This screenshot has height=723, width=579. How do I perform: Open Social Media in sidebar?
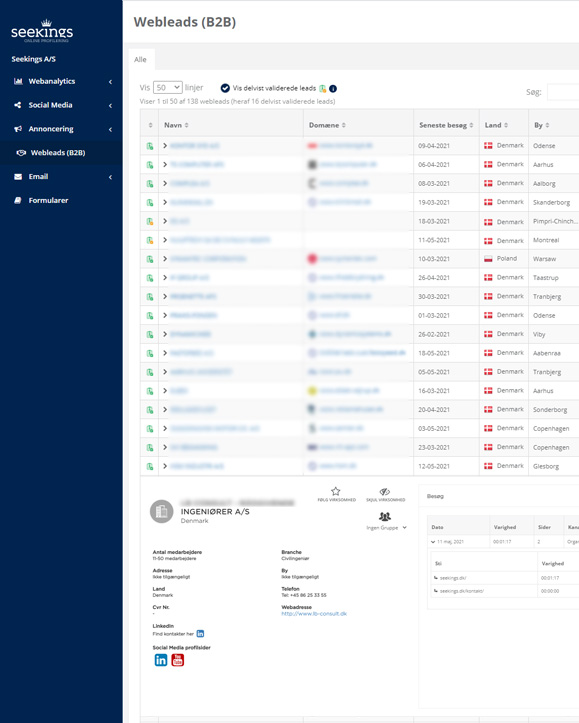(x=50, y=105)
